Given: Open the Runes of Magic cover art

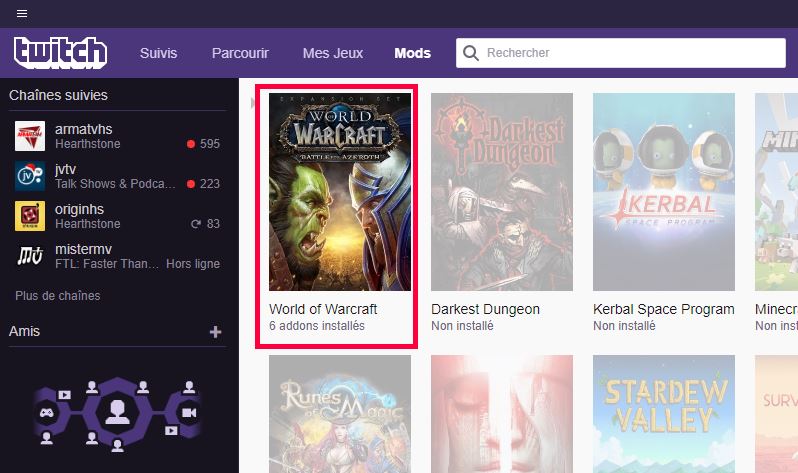Looking at the screenshot, I should [340, 414].
